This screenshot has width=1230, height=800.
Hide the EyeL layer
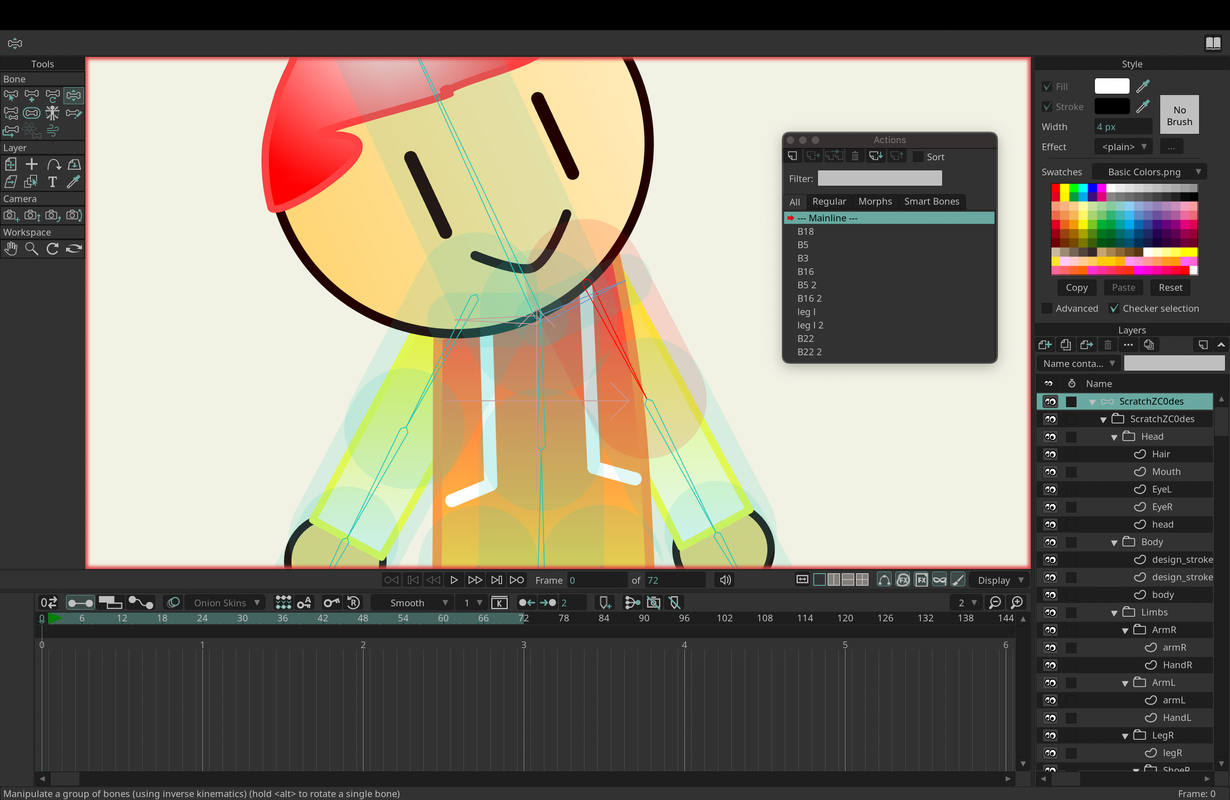[x=1050, y=489]
